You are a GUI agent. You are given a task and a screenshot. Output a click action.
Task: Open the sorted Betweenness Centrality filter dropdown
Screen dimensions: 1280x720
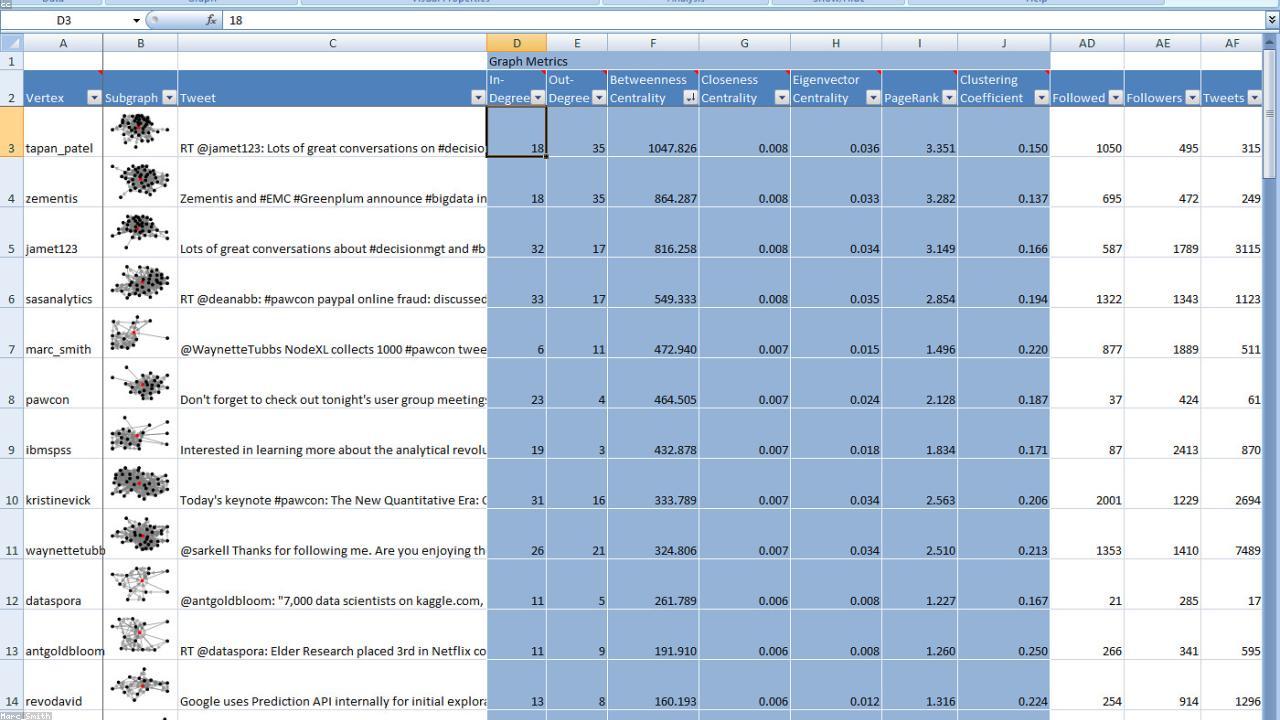click(690, 98)
